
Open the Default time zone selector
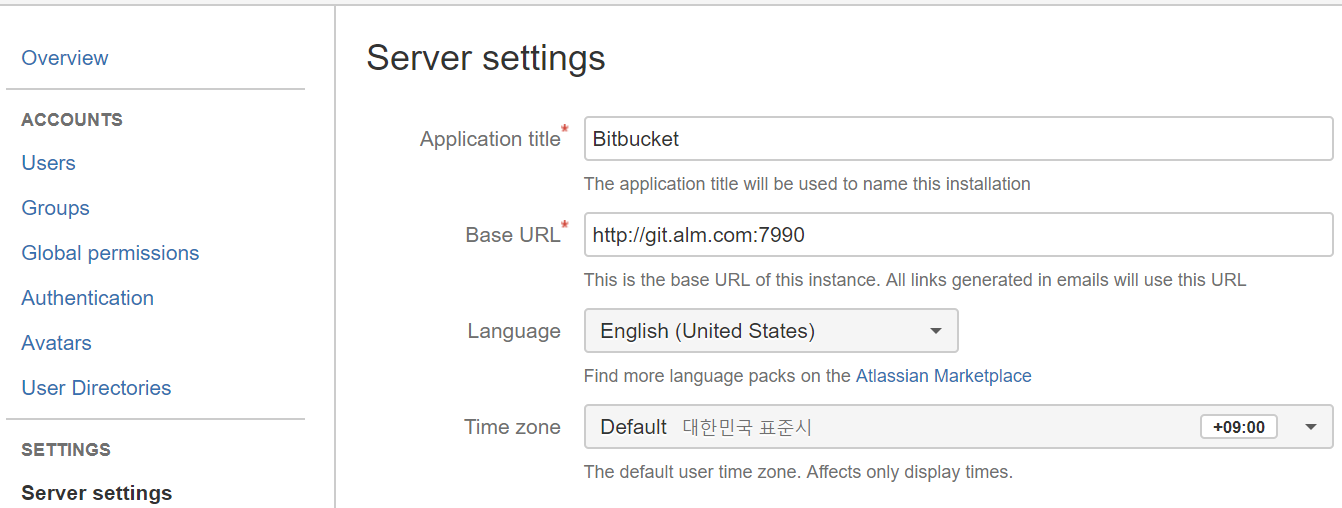(x=890, y=427)
